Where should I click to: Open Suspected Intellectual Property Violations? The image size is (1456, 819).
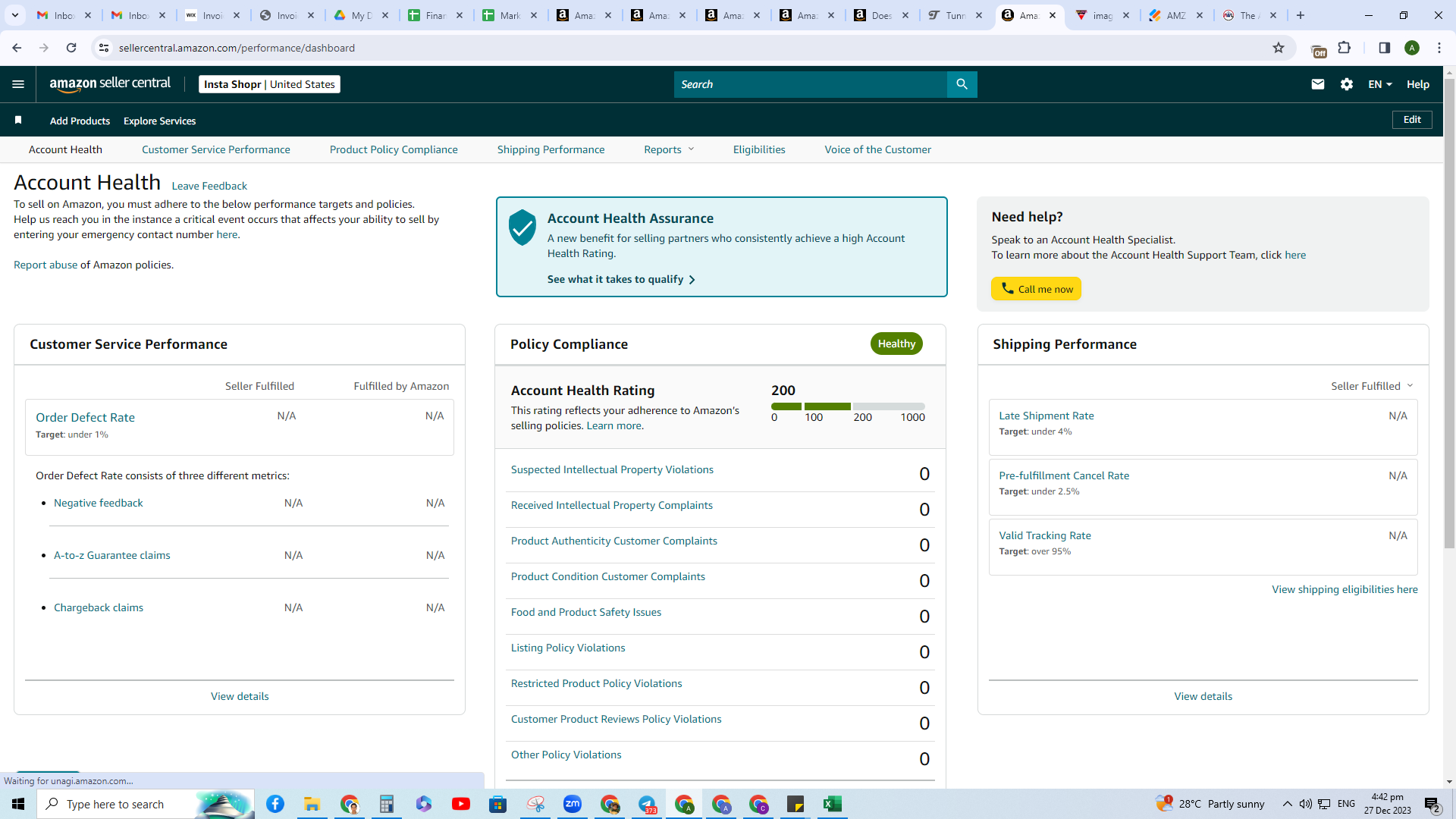click(x=612, y=469)
